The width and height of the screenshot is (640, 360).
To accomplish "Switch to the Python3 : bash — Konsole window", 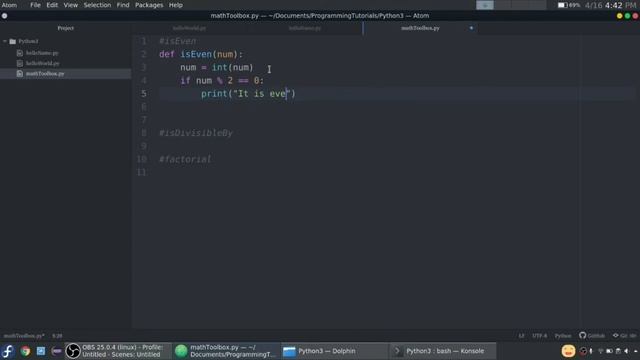I will (442, 351).
